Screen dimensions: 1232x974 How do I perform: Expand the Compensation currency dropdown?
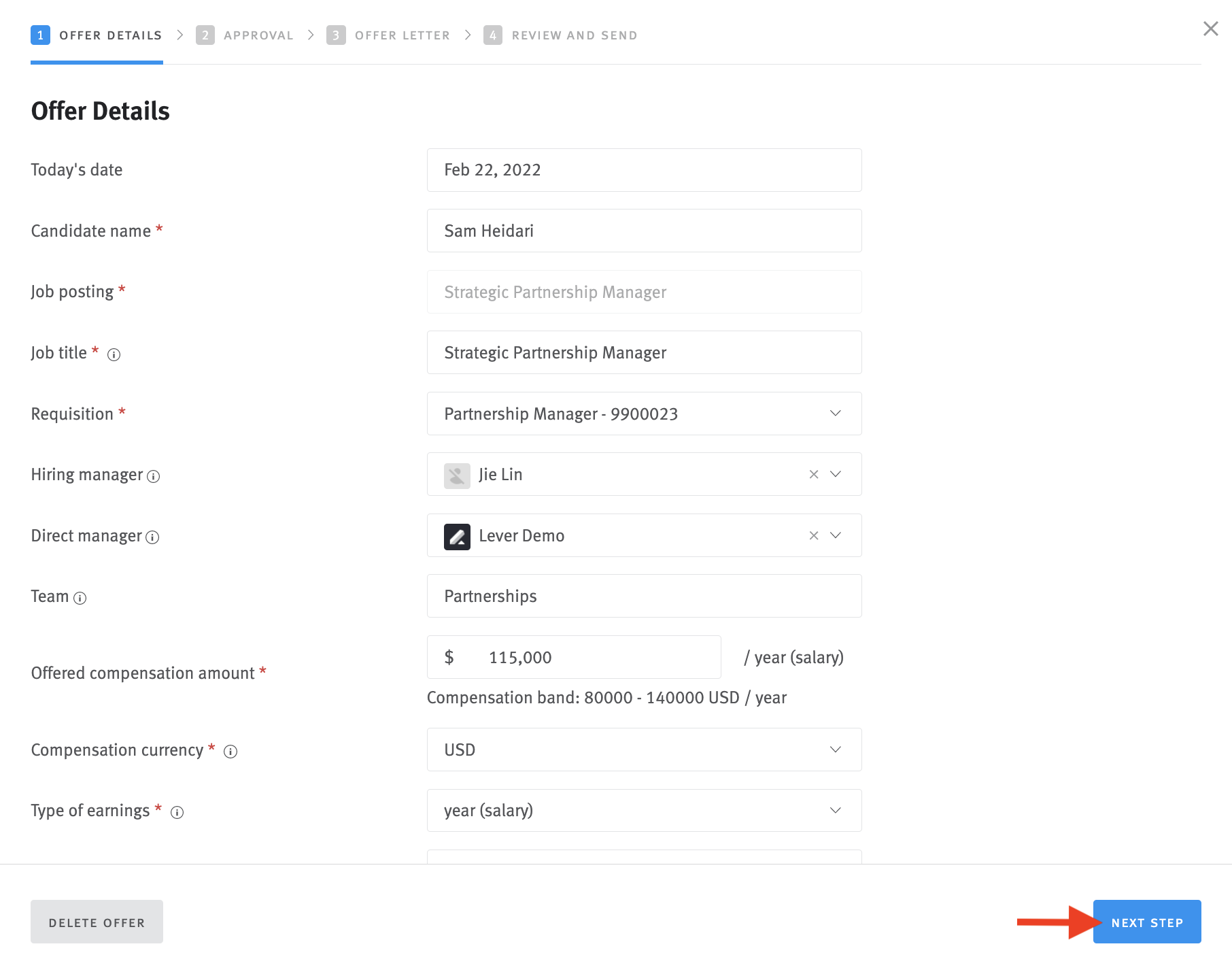835,750
